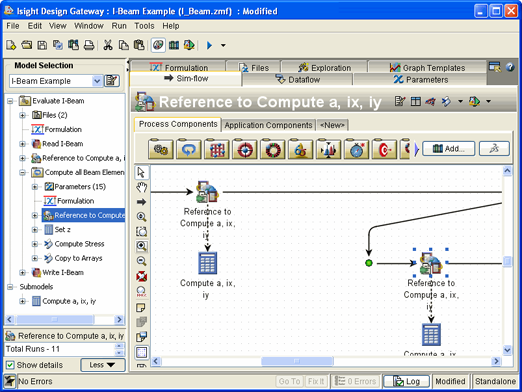This screenshot has width=522, height=392.
Task: Click the Add... components button
Action: click(448, 149)
